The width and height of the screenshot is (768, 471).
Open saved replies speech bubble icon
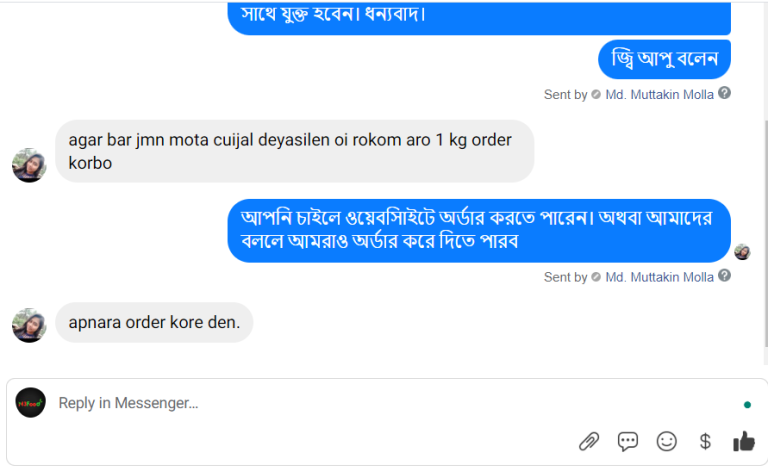628,441
